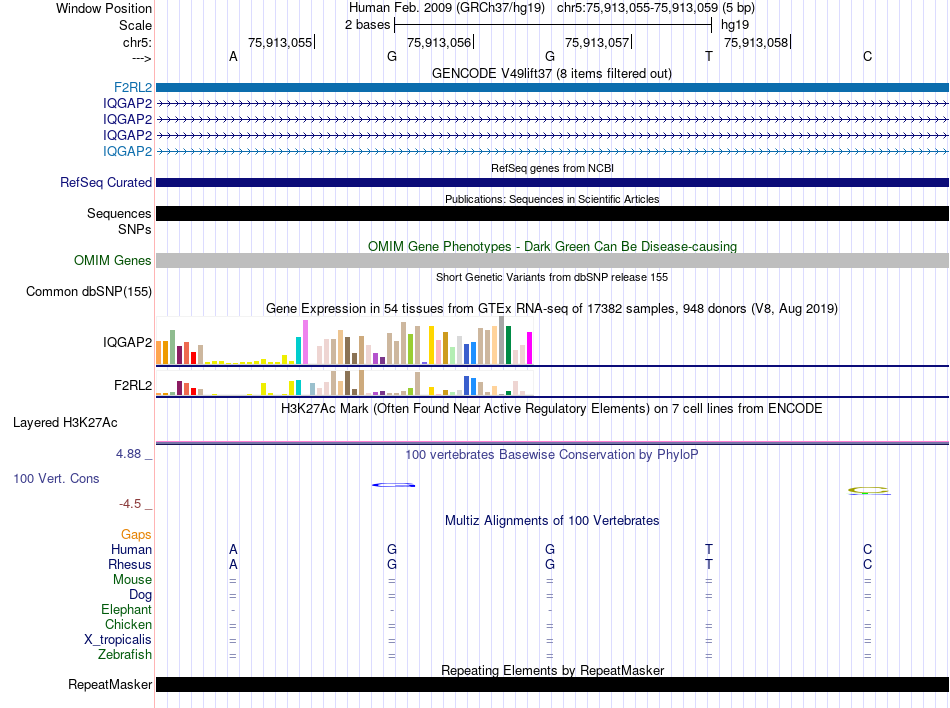Click the Scale label

point(135,25)
